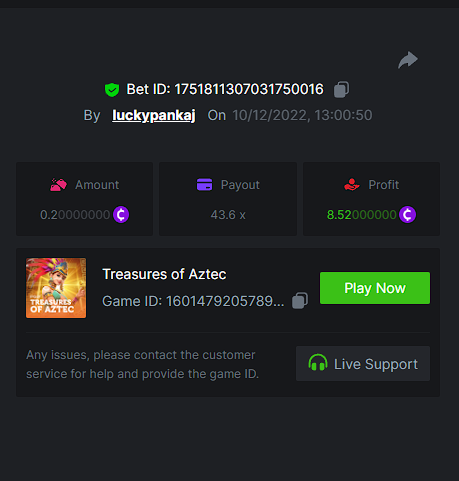Click the Play Now button

click(375, 288)
